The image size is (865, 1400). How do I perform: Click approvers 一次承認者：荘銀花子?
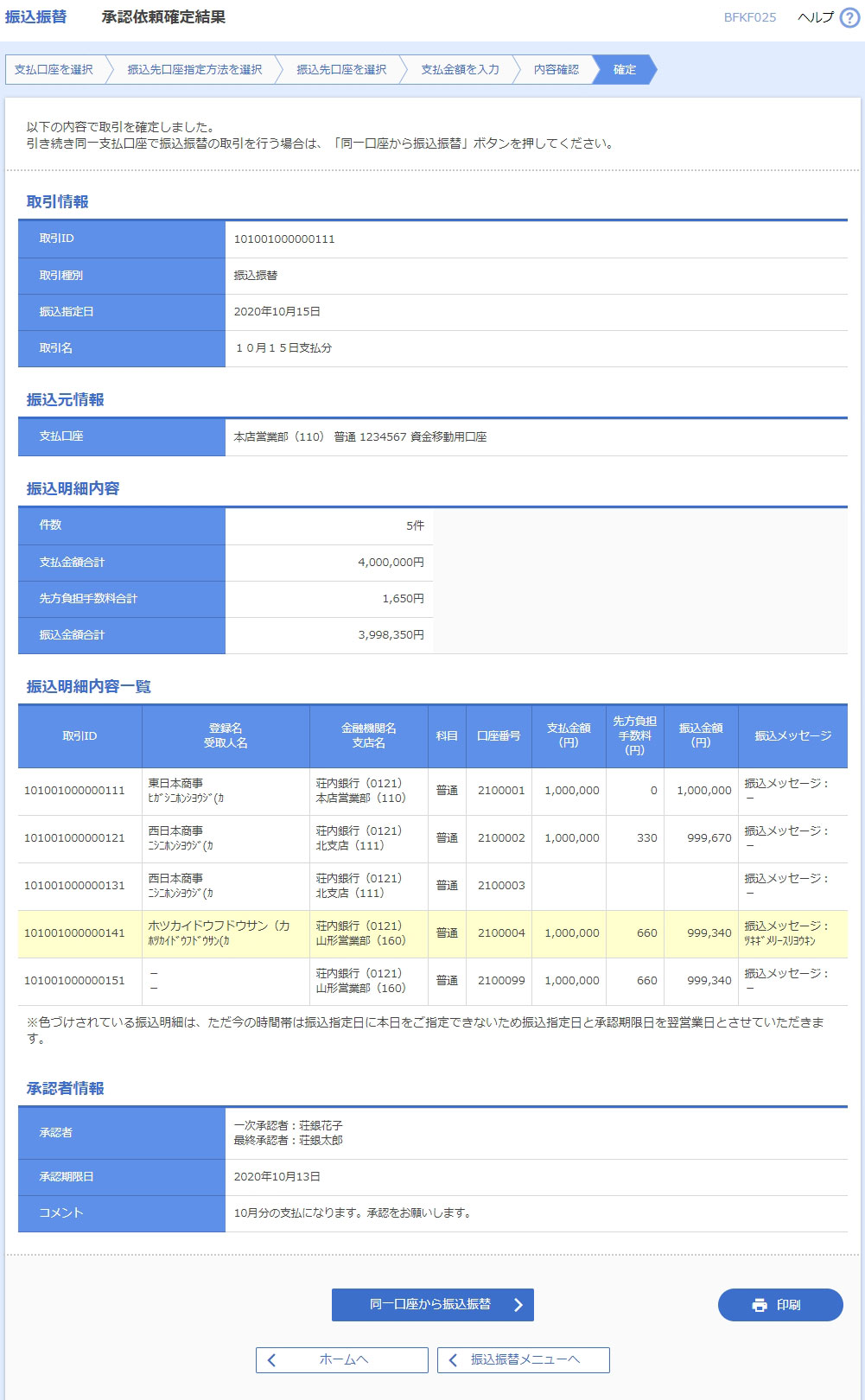pos(288,1126)
